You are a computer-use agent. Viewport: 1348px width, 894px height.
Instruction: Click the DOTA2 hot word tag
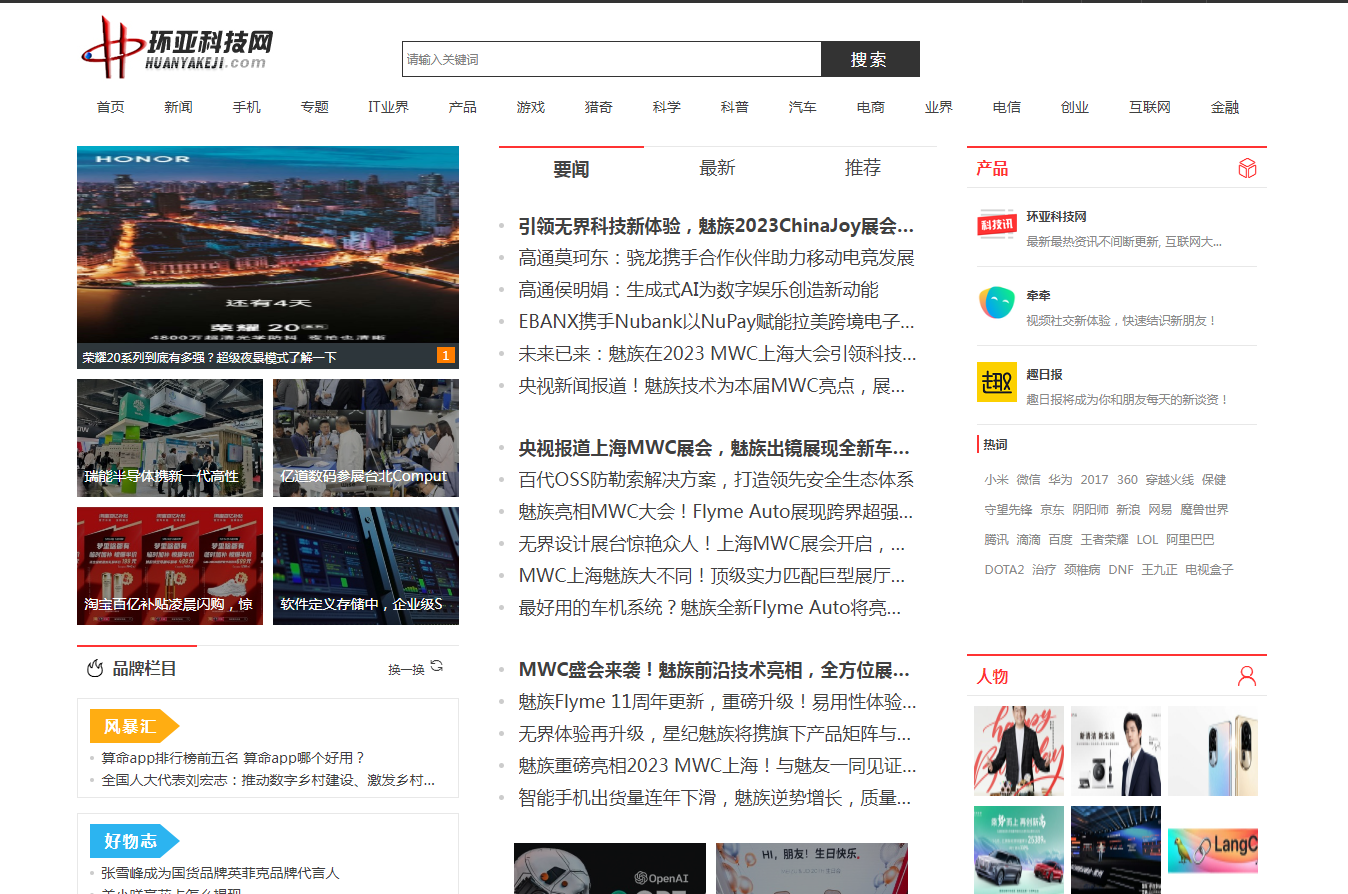pyautogui.click(x=1004, y=570)
